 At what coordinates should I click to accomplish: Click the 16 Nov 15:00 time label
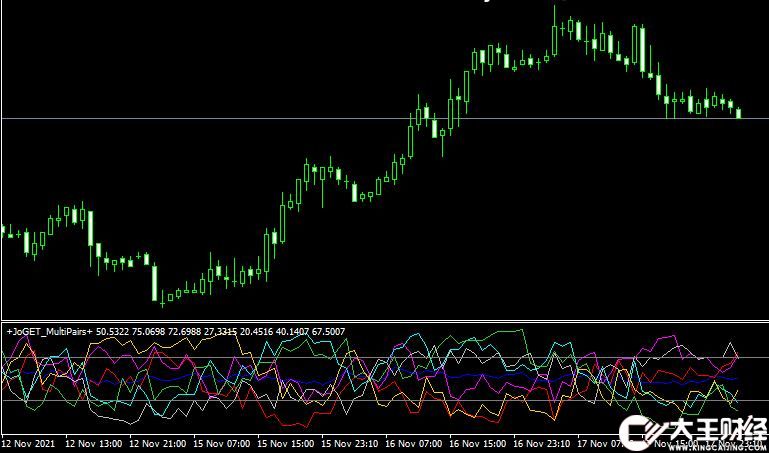[x=478, y=444]
